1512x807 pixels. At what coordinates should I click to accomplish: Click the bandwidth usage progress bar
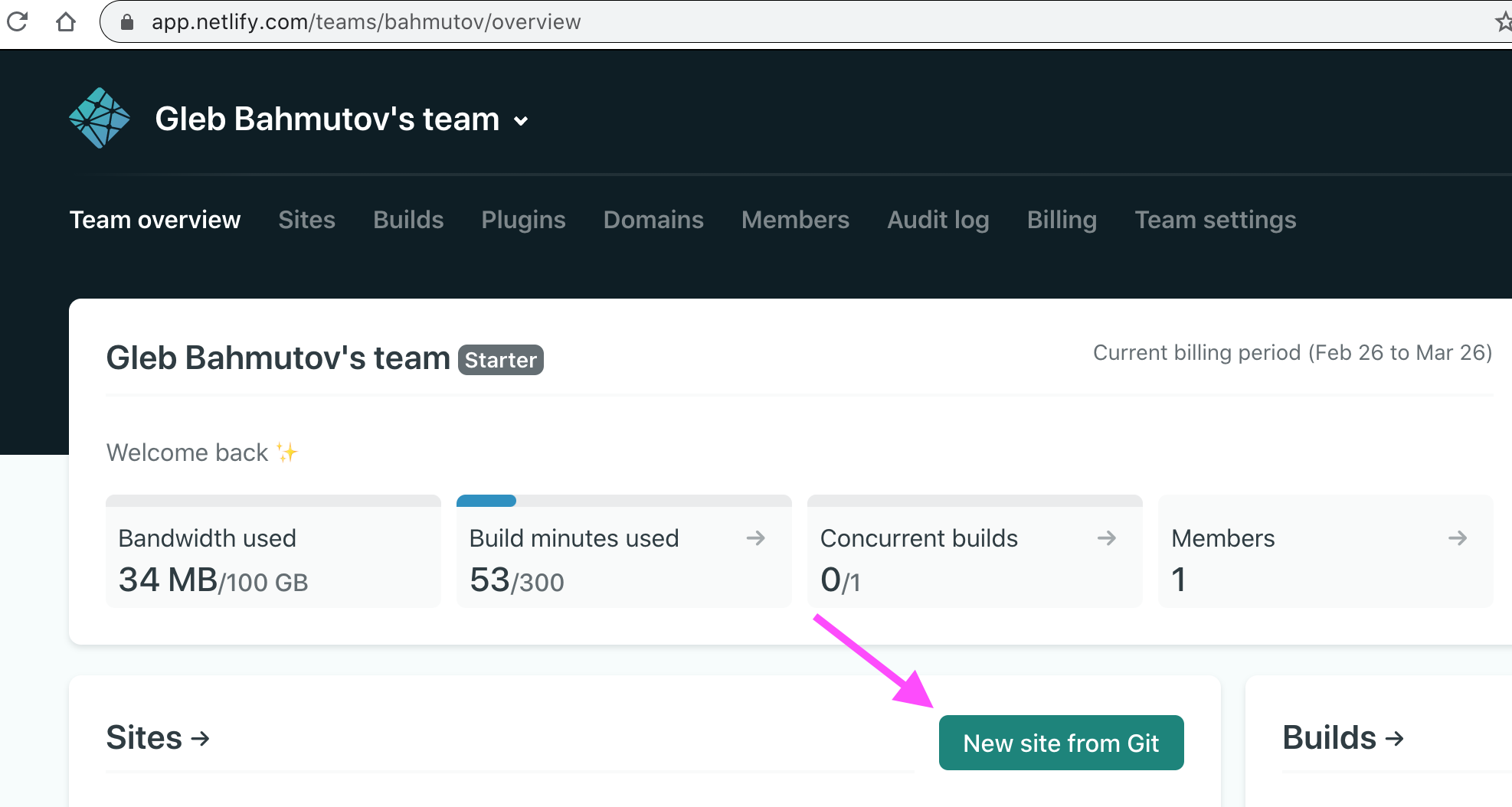(273, 501)
